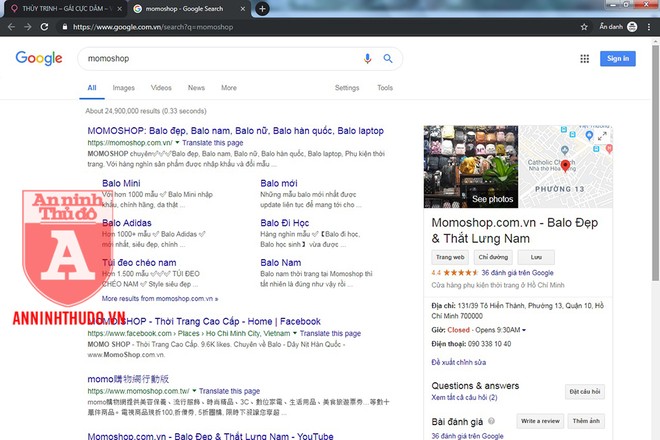
Task: Open the Balo Mini sitelink
Action: click(x=121, y=183)
